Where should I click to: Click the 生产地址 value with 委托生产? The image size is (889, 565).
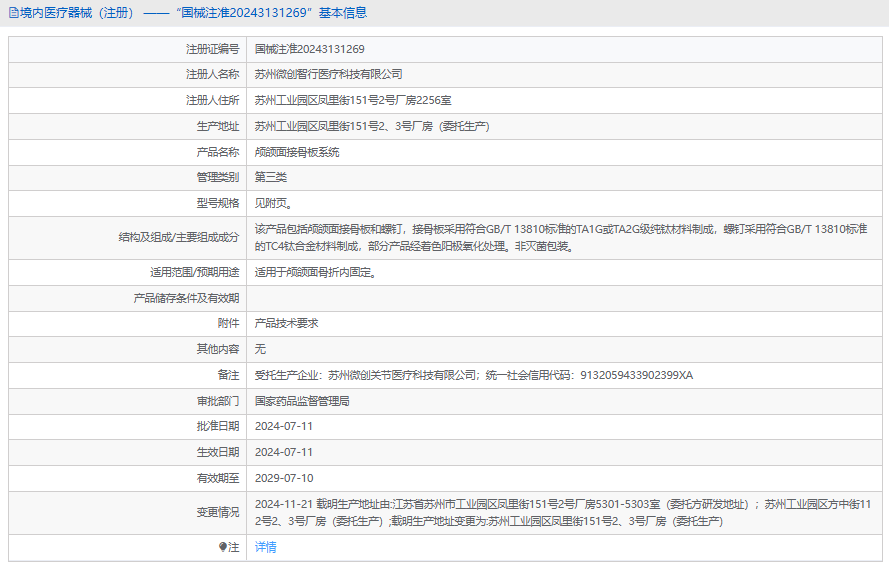coord(371,126)
